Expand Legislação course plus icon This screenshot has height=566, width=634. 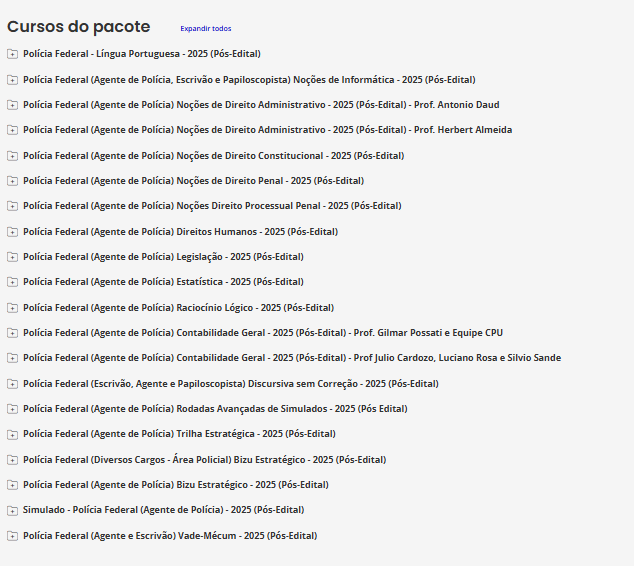pos(13,257)
